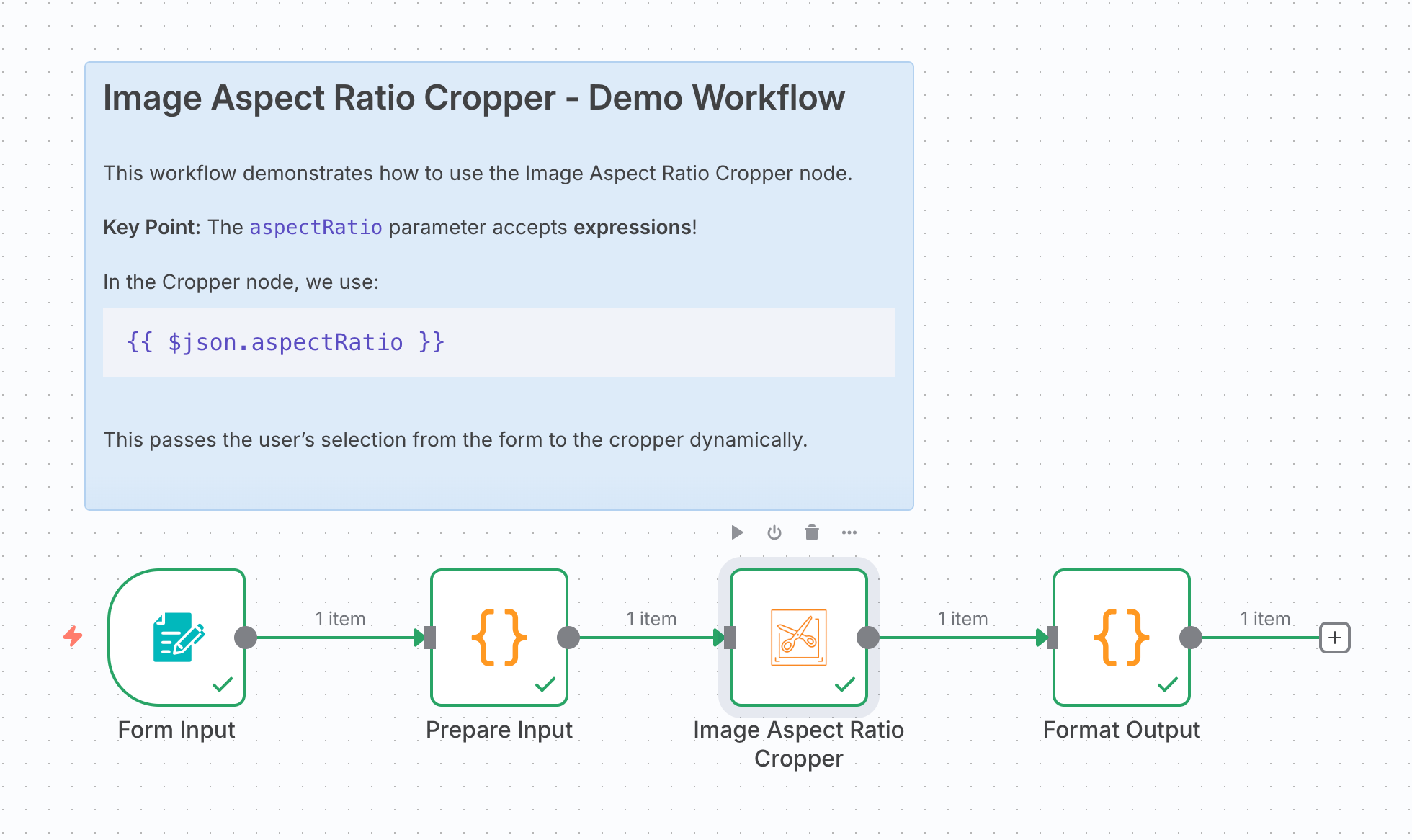Delete the Cropper node with the trash icon
Image resolution: width=1412 pixels, height=840 pixels.
coord(812,532)
